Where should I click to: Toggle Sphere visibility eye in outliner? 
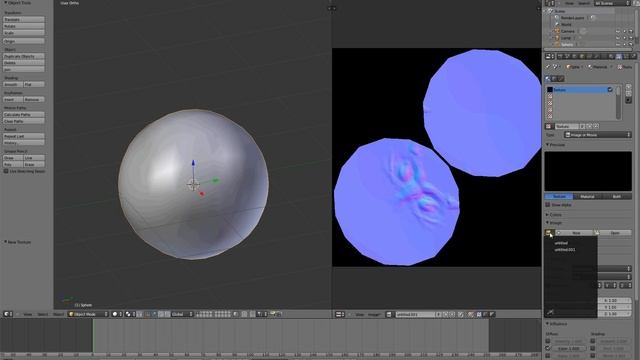pyautogui.click(x=618, y=44)
